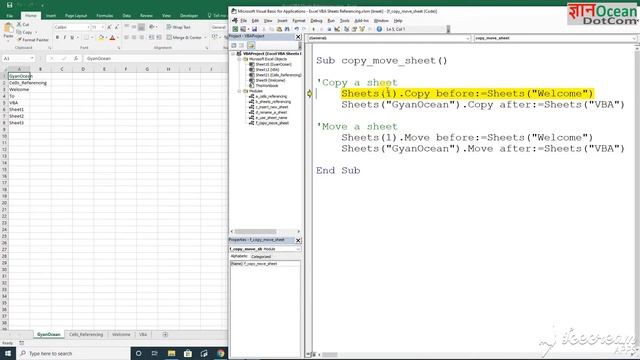Click the Underline button in Excel ribbon
Screen dimensions: 640x360
coord(72,38)
